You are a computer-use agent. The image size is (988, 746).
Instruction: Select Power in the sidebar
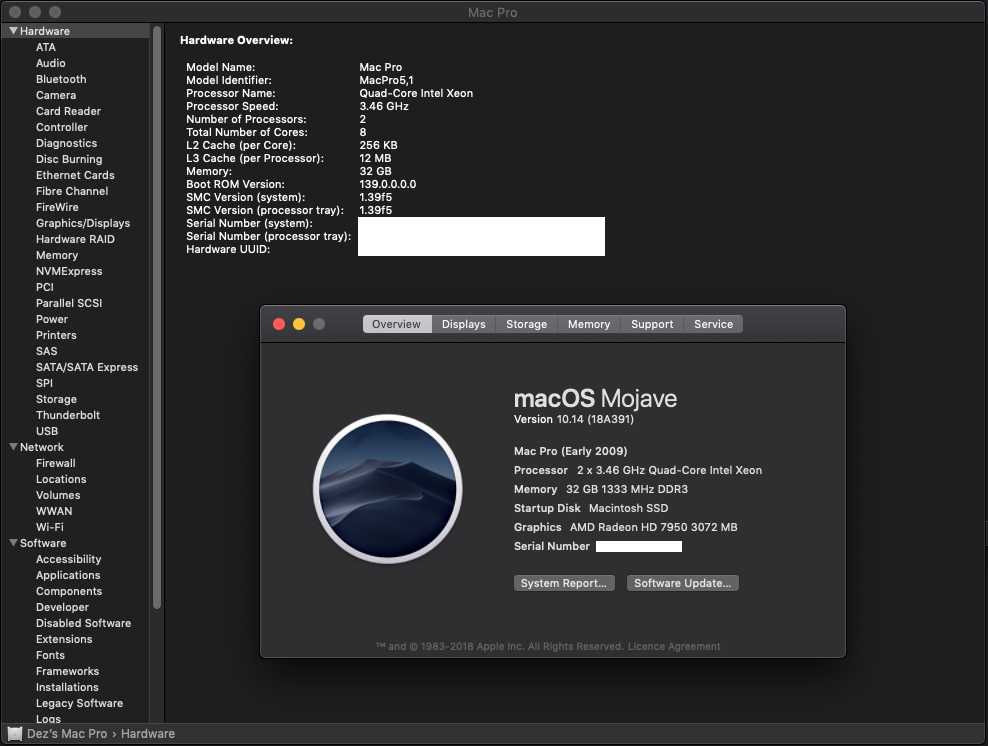pos(52,319)
